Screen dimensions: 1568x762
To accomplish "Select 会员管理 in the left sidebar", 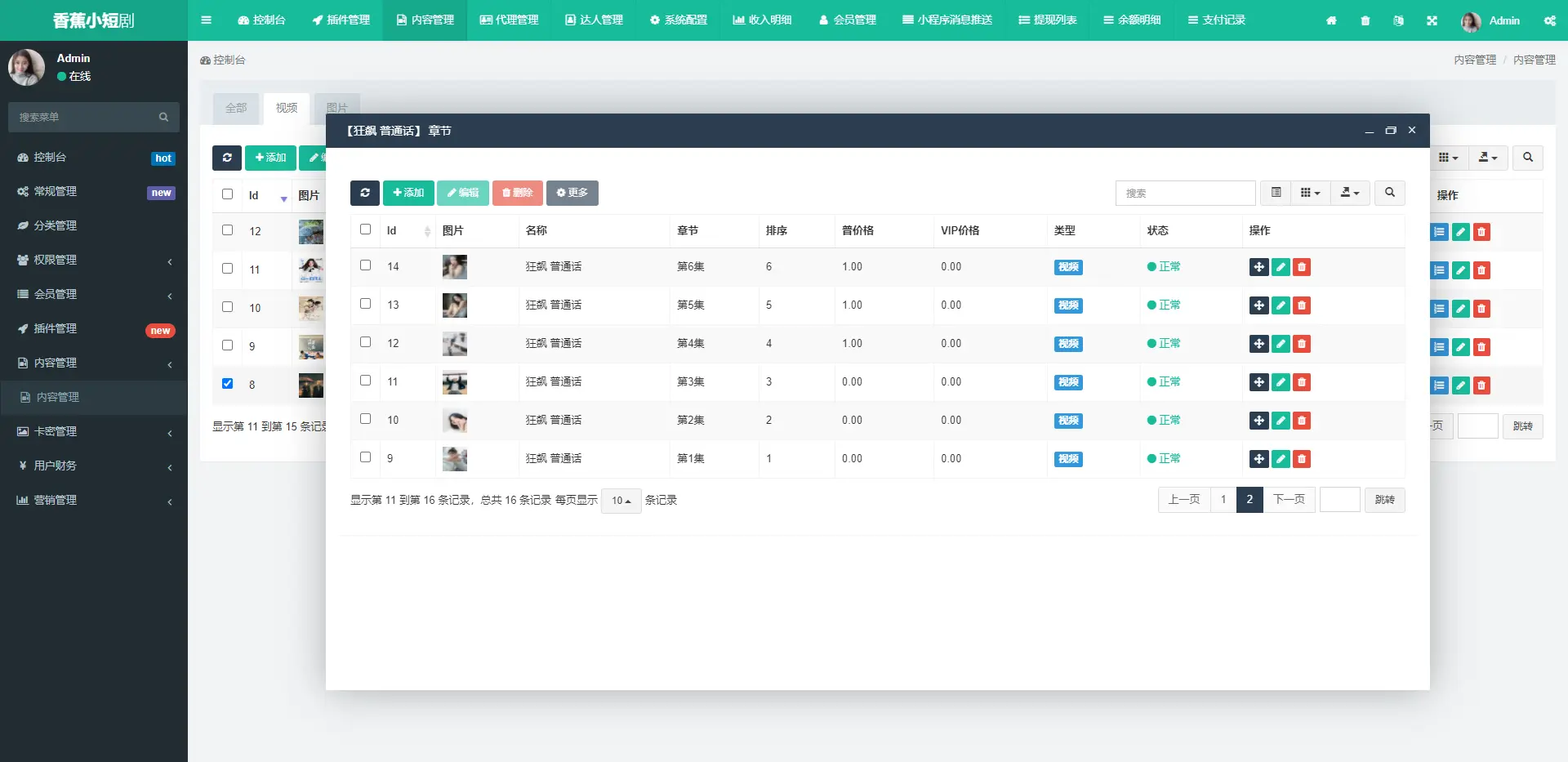I will 55,294.
